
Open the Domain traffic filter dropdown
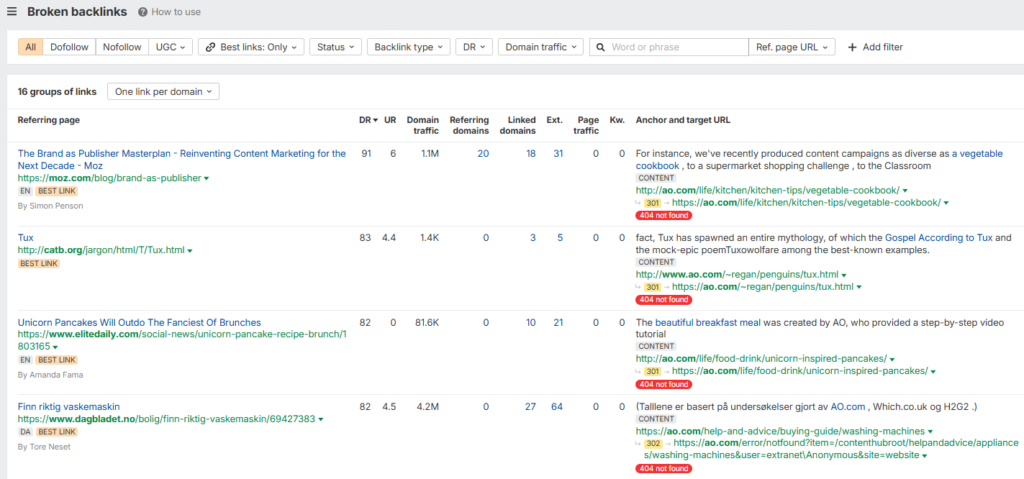pos(541,47)
